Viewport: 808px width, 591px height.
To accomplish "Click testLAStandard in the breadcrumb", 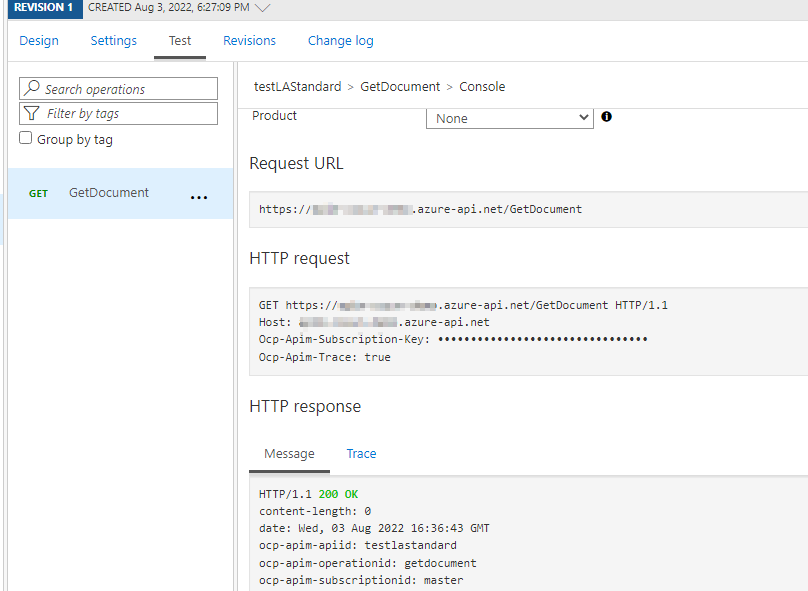I will 297,87.
